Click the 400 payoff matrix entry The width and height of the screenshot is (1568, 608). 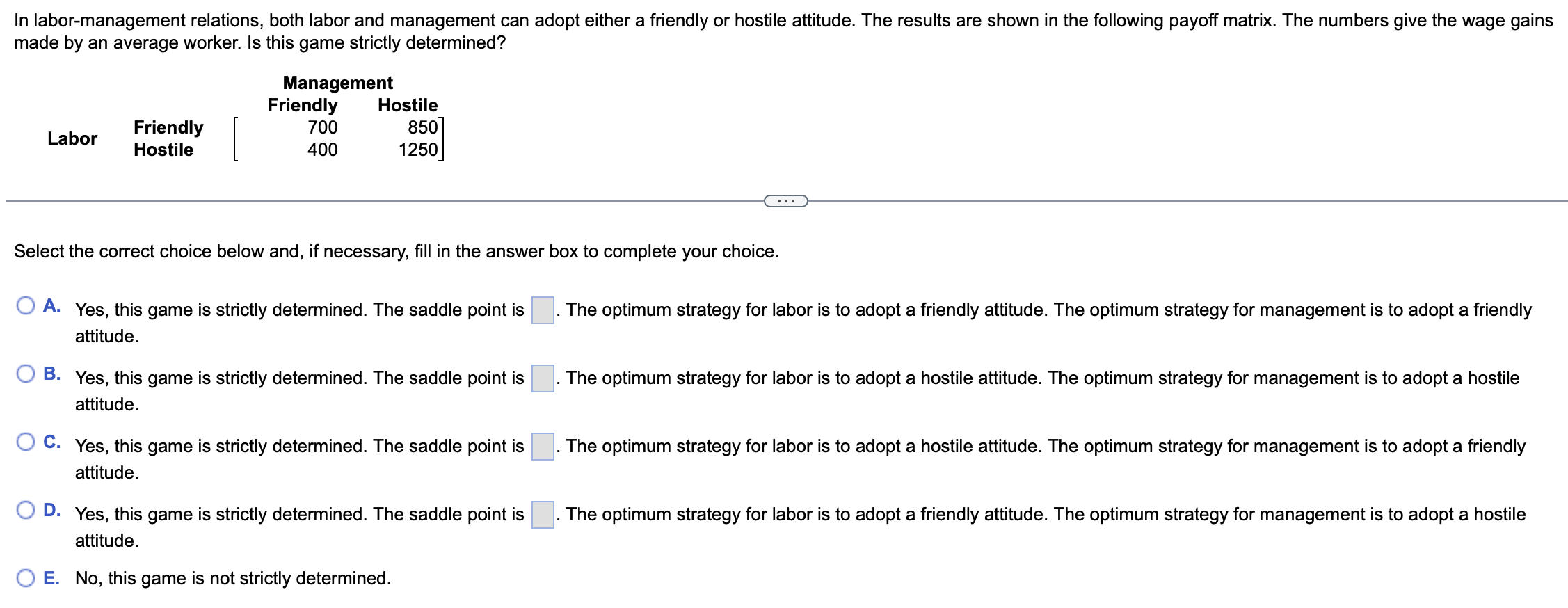coord(323,150)
